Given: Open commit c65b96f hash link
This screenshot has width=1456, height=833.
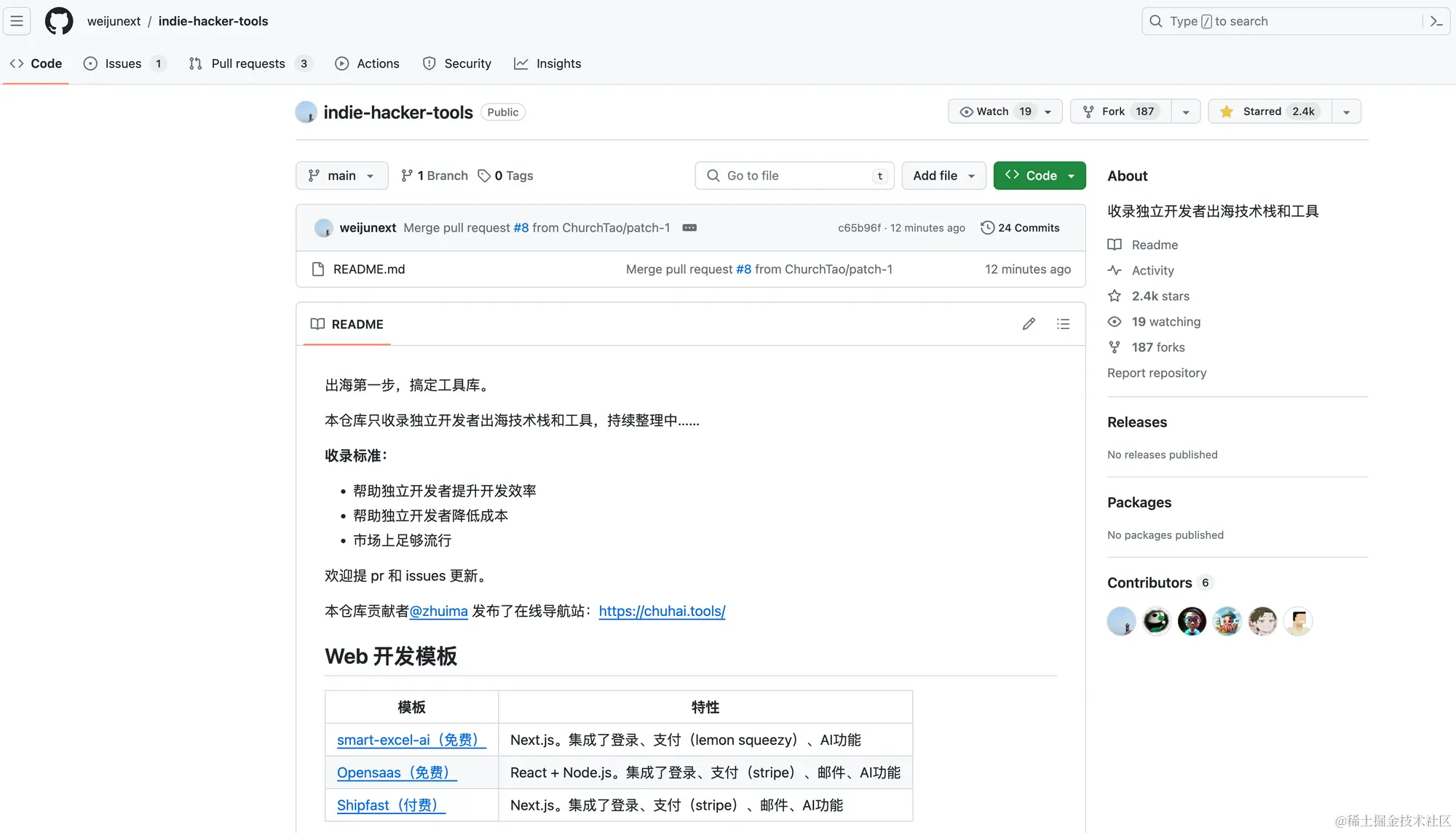Looking at the screenshot, I should click(x=859, y=228).
